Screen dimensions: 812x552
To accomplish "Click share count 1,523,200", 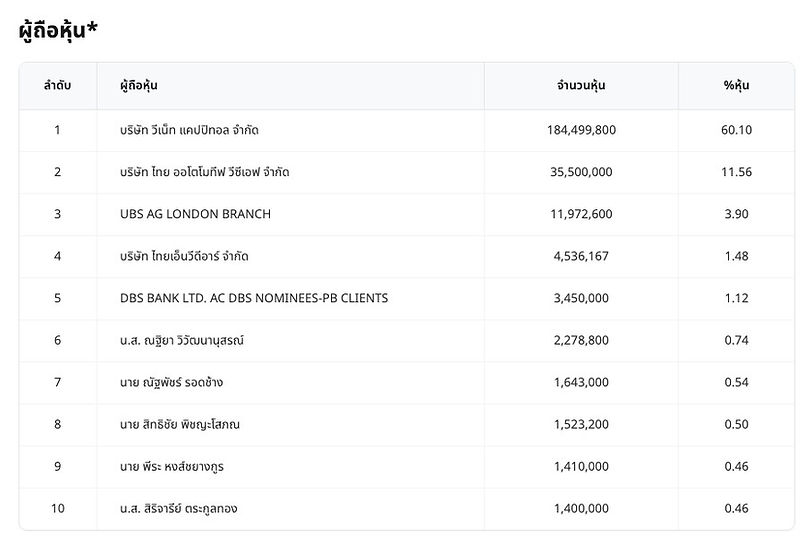I will (581, 425).
